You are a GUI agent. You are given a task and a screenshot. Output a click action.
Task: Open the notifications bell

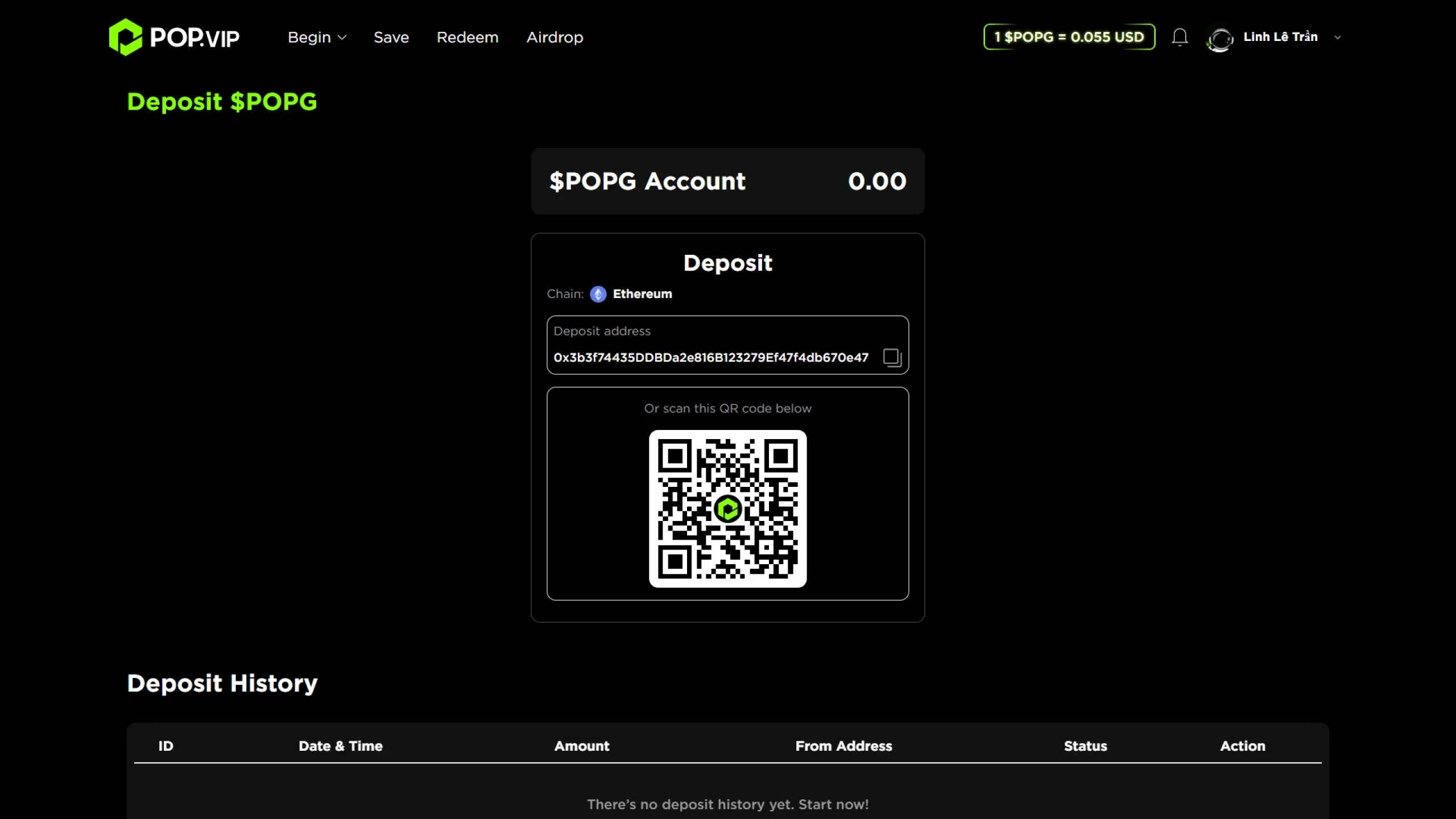(1180, 37)
